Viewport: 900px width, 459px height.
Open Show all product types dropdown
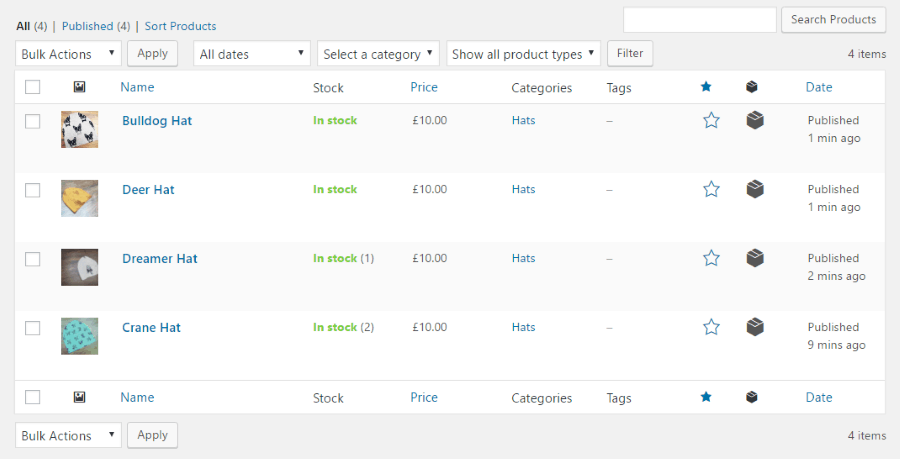click(x=523, y=54)
